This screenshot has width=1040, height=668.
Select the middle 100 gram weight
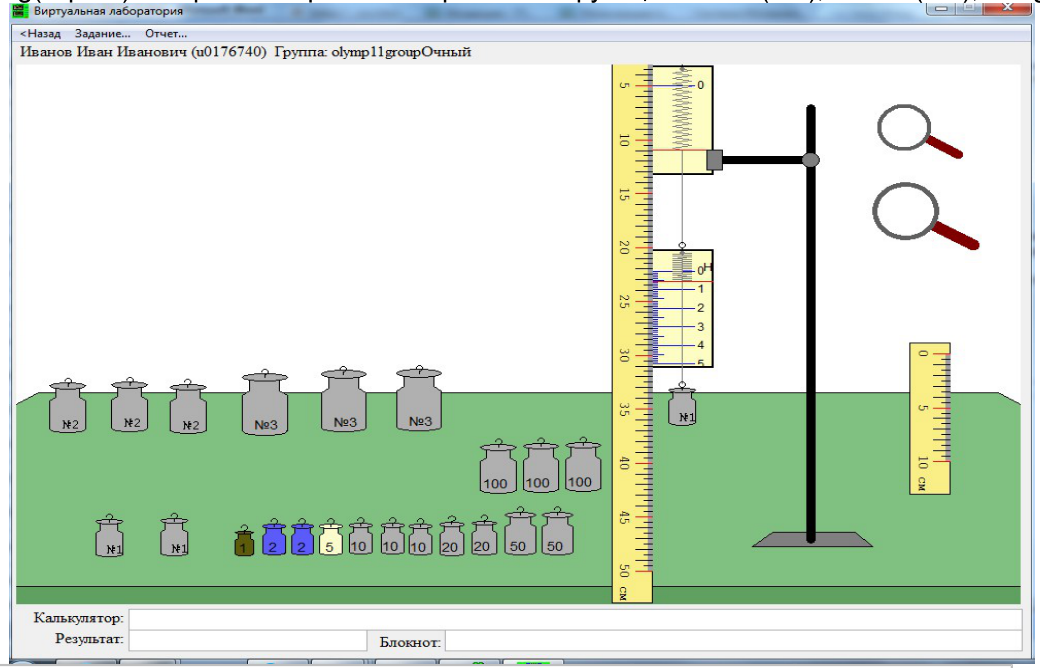tap(541, 466)
